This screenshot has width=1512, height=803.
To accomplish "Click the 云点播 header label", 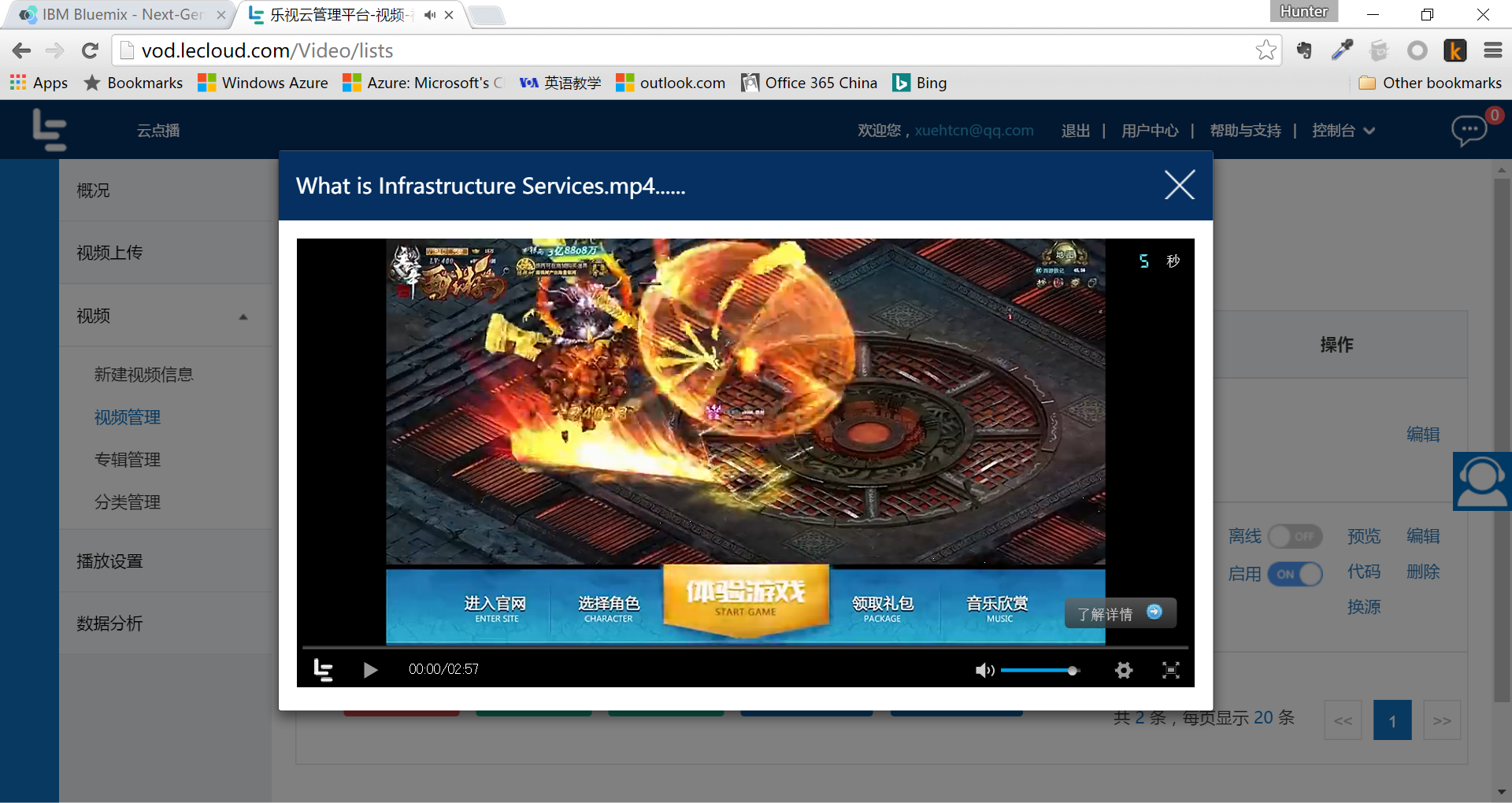I will (x=158, y=131).
